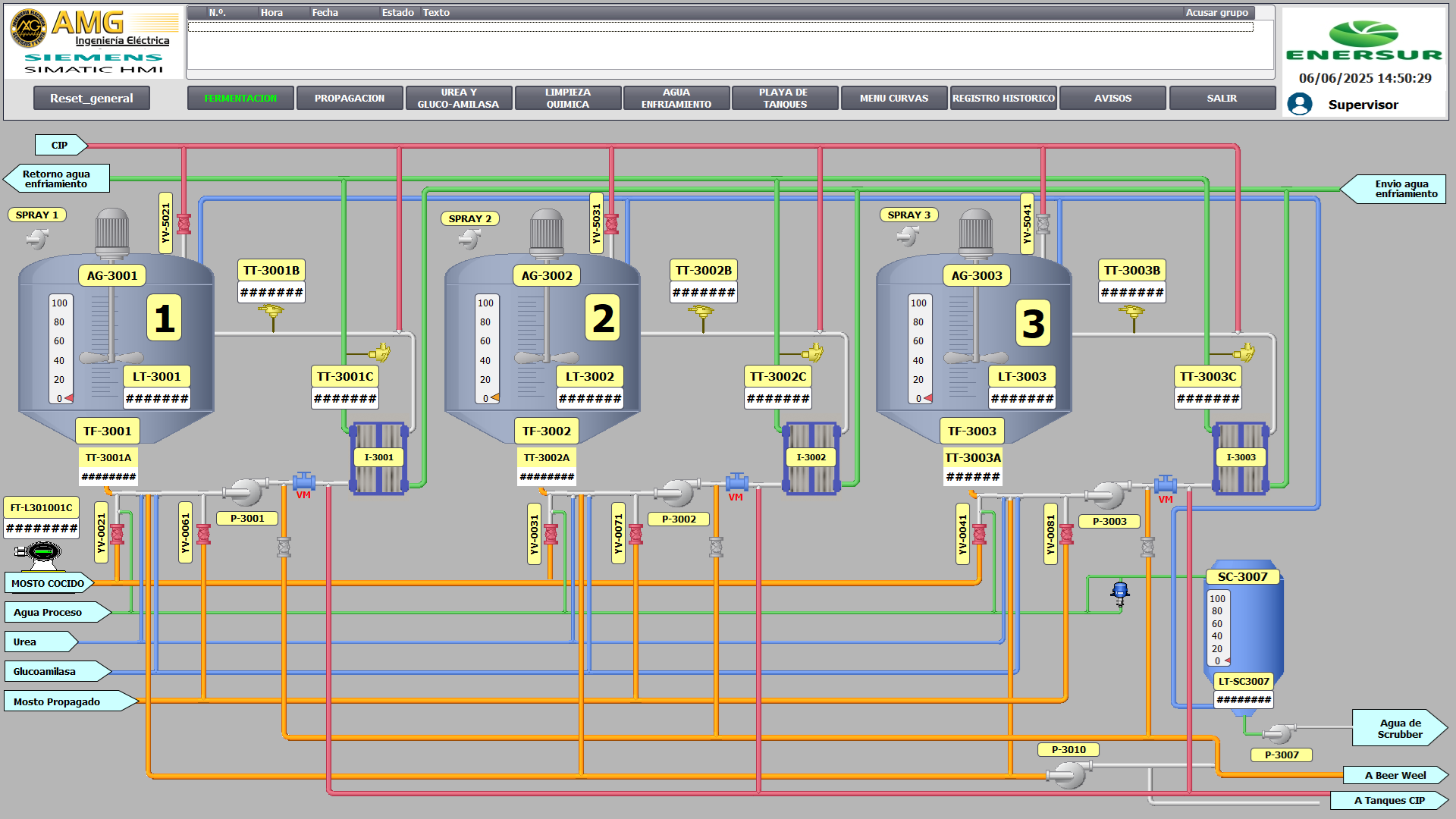Select the I-3001 heat exchanger icon
This screenshot has height=819, width=1456.
[x=378, y=458]
